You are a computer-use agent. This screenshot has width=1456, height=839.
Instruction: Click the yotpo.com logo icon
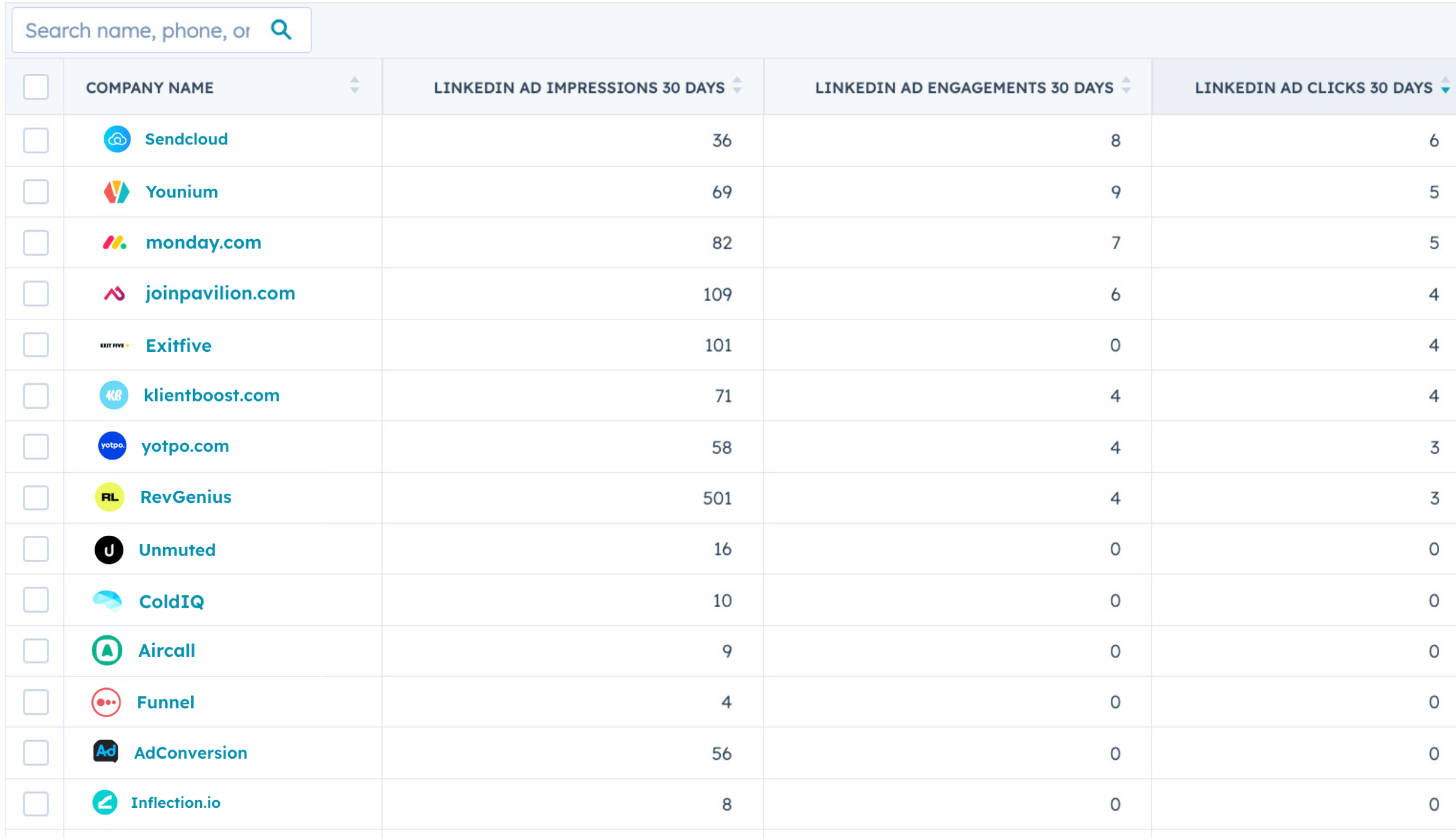tap(112, 446)
